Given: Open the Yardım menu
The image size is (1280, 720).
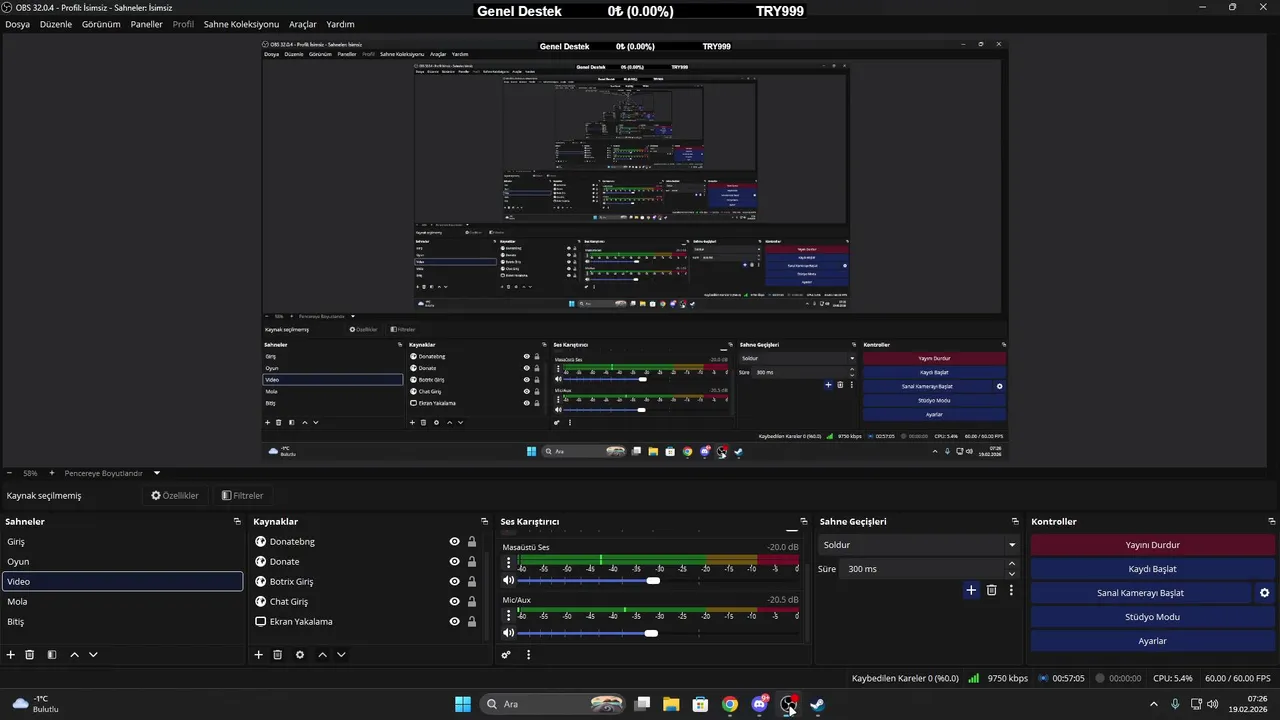Looking at the screenshot, I should [x=340, y=24].
